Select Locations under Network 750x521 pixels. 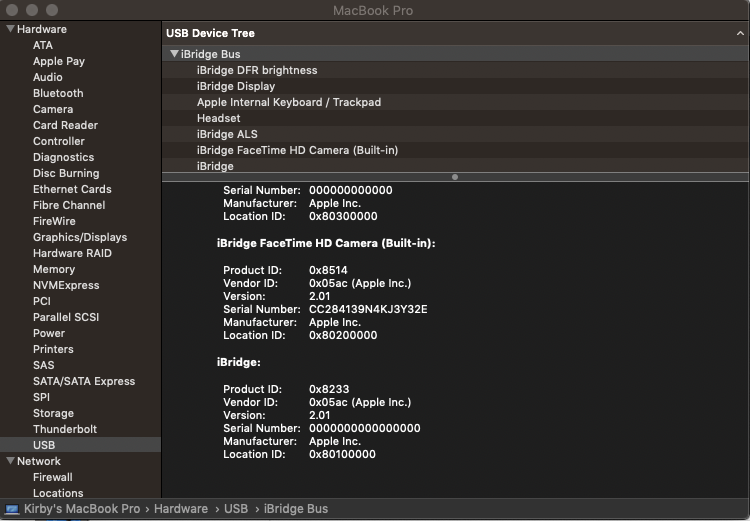(x=58, y=493)
